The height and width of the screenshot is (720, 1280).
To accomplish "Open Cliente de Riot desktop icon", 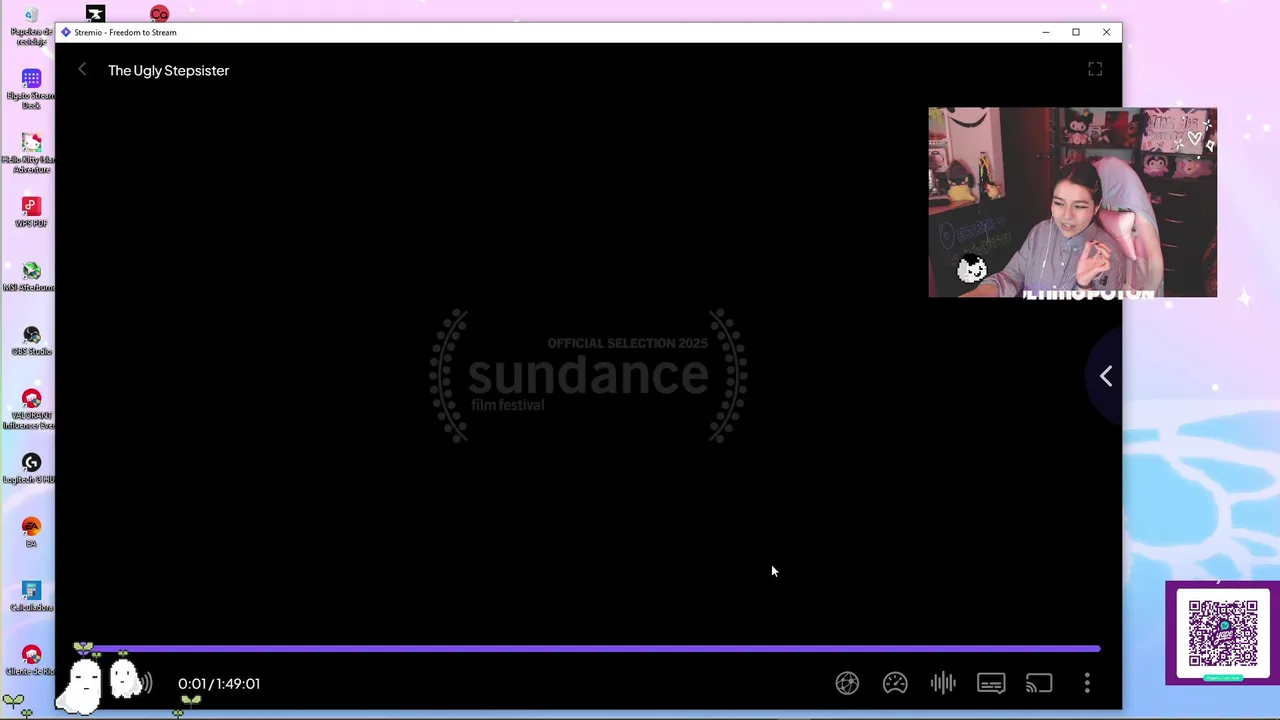I will (x=31, y=660).
